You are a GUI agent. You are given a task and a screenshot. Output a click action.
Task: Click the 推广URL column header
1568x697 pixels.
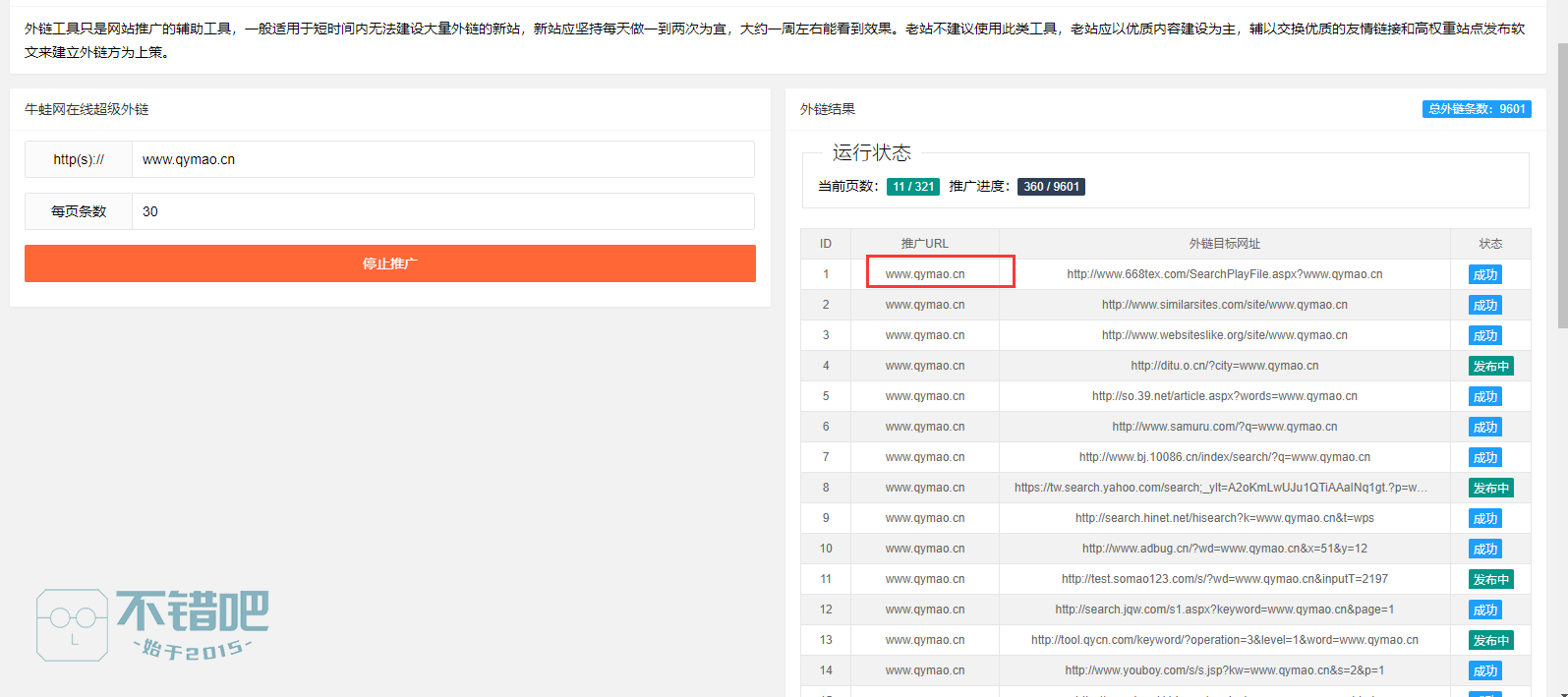pyautogui.click(x=924, y=244)
